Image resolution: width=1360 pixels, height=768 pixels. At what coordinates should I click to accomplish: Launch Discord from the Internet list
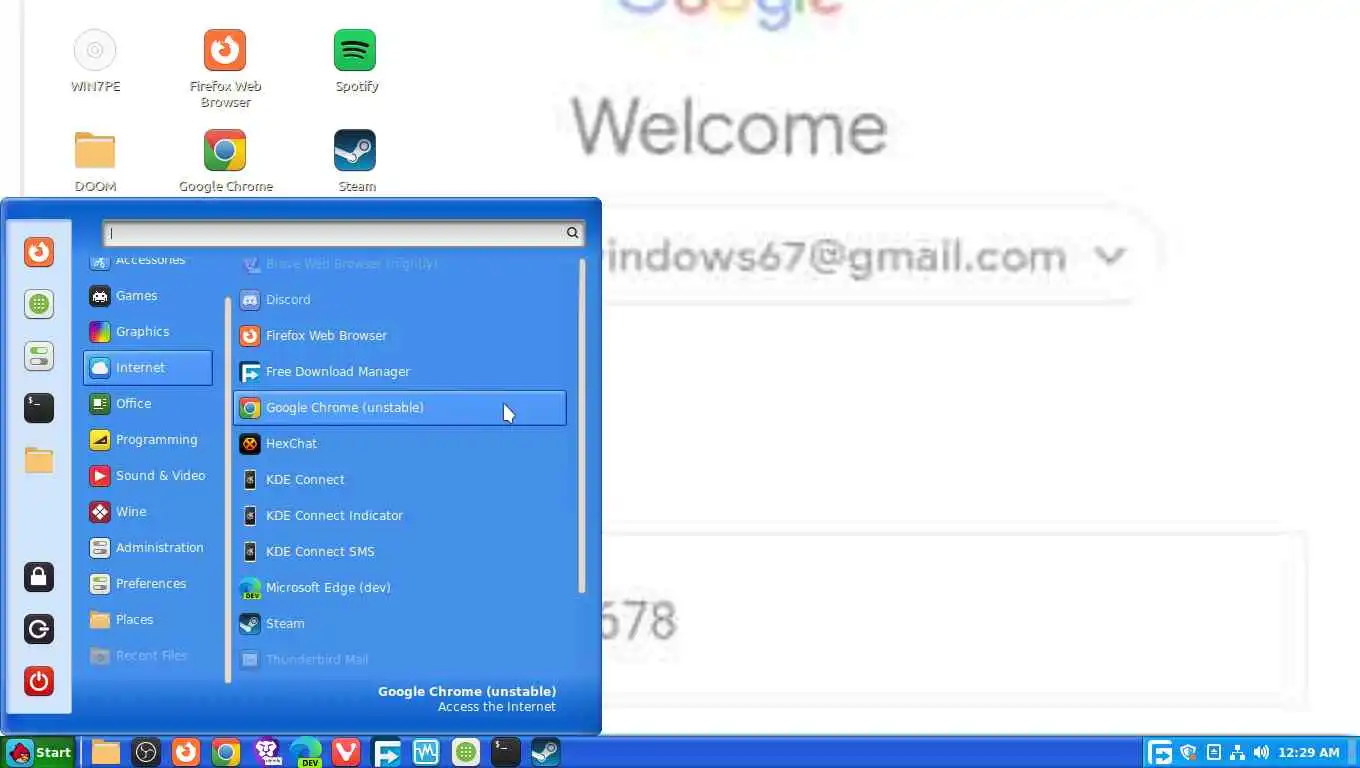[x=400, y=300]
